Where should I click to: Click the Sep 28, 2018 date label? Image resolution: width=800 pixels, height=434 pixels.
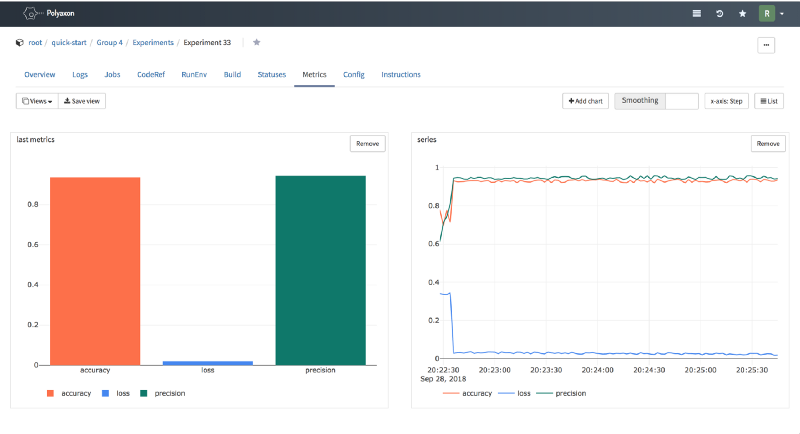443,379
